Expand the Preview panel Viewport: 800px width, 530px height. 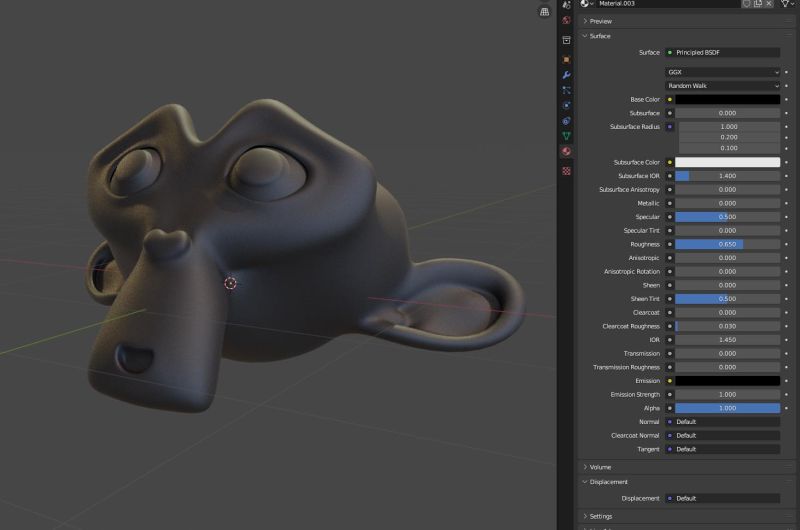pos(601,21)
